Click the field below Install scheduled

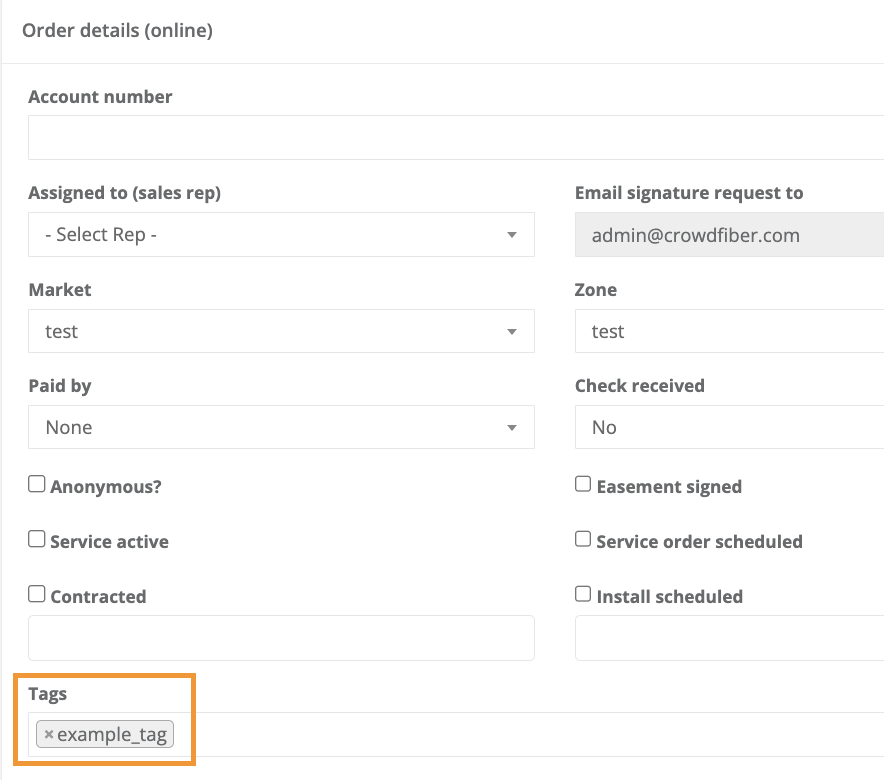tap(728, 638)
